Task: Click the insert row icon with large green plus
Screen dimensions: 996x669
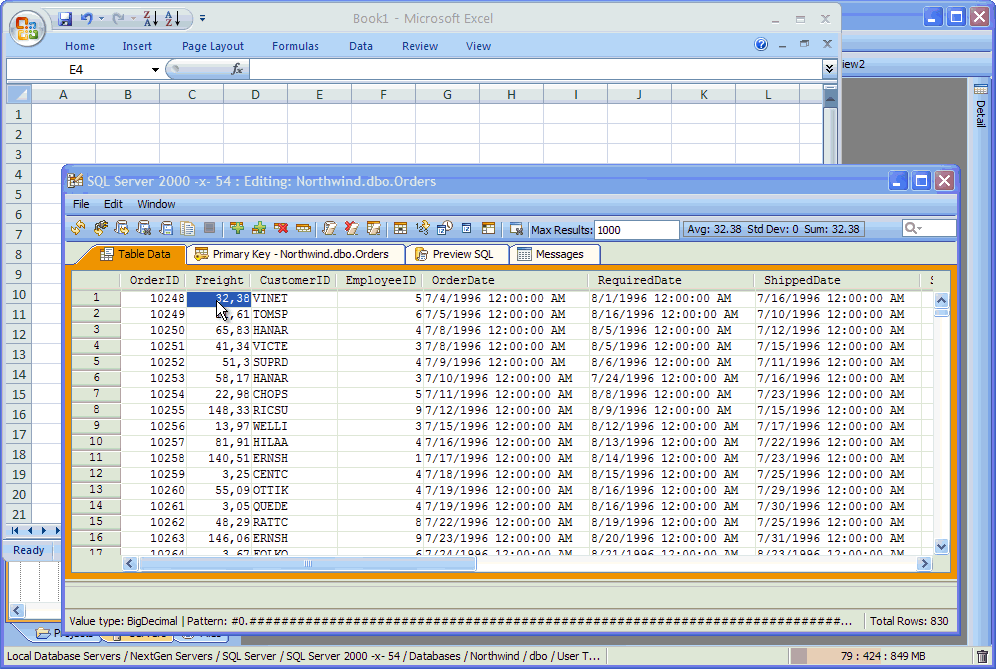Action: point(237,228)
